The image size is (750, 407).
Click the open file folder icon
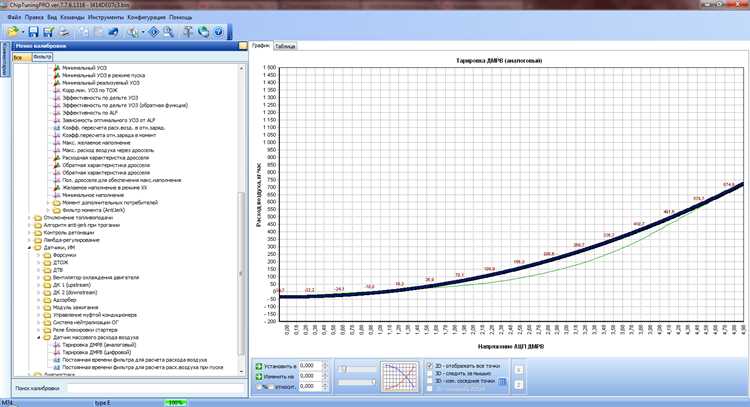[11, 32]
